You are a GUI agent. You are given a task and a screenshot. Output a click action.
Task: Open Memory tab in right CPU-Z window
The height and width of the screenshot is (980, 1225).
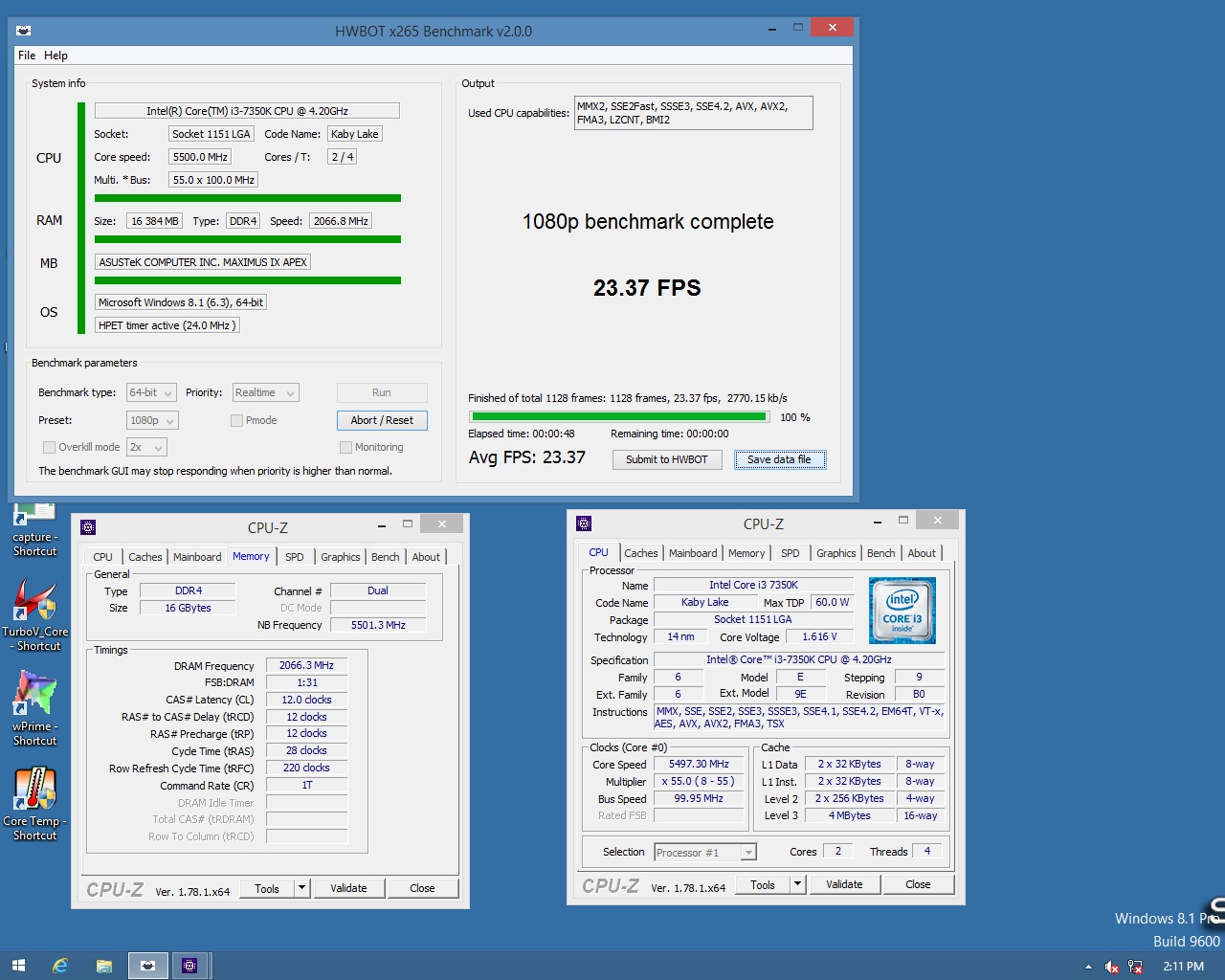[x=746, y=553]
